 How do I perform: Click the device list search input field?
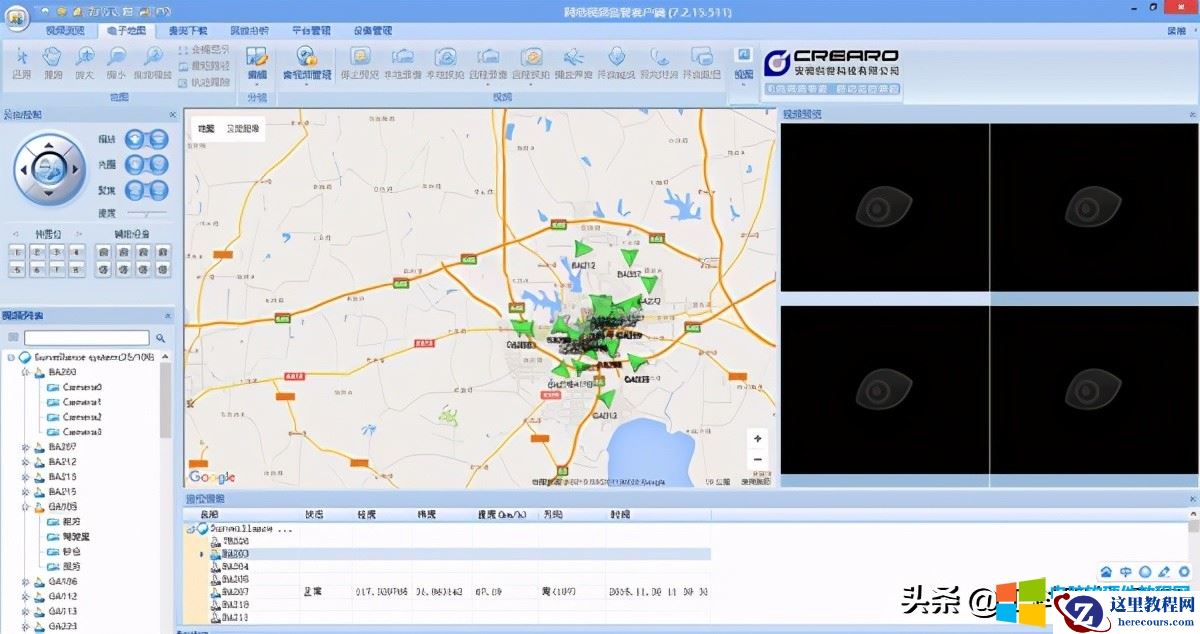[85, 338]
